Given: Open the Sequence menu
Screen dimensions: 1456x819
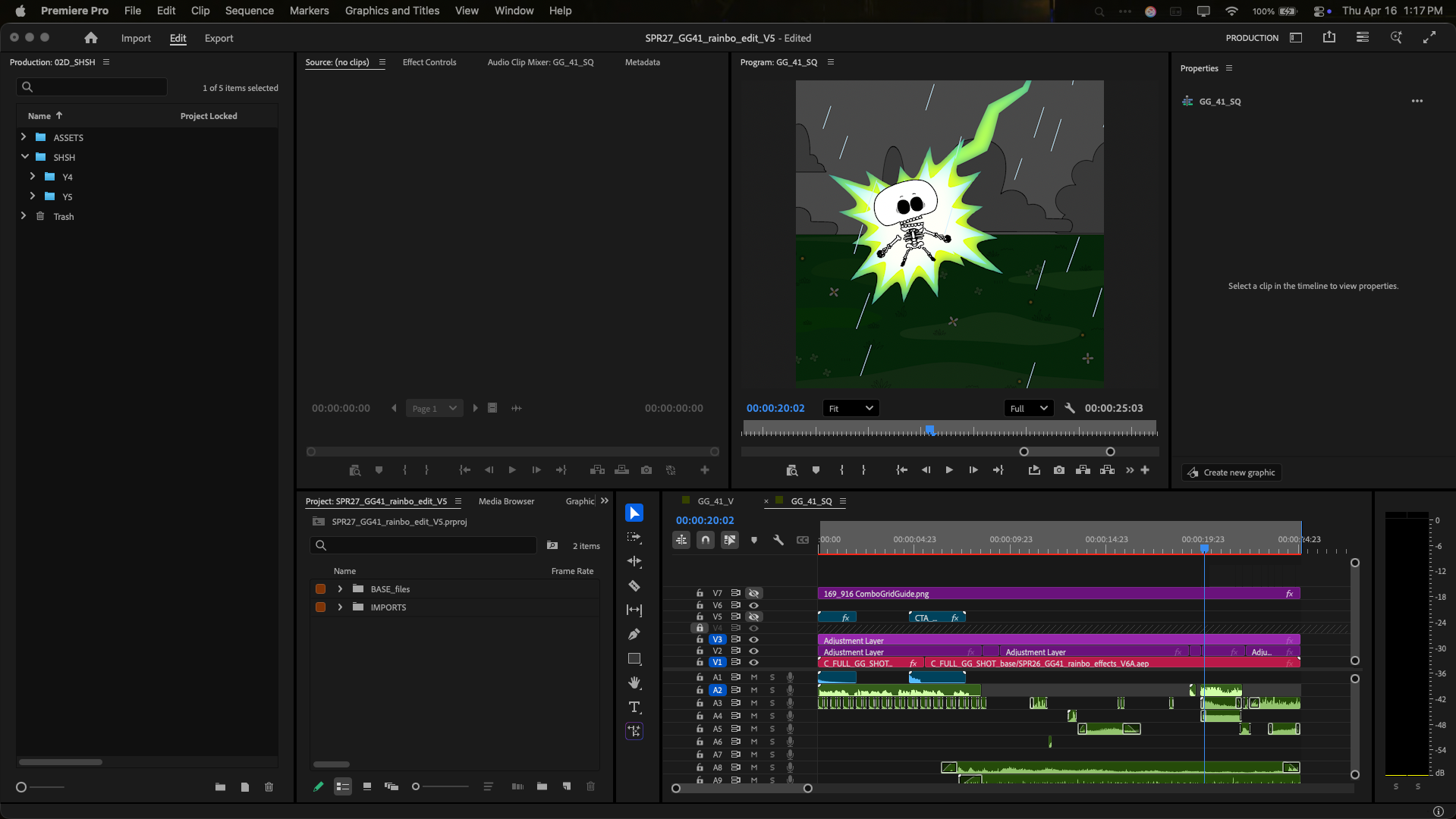Looking at the screenshot, I should coord(249,11).
